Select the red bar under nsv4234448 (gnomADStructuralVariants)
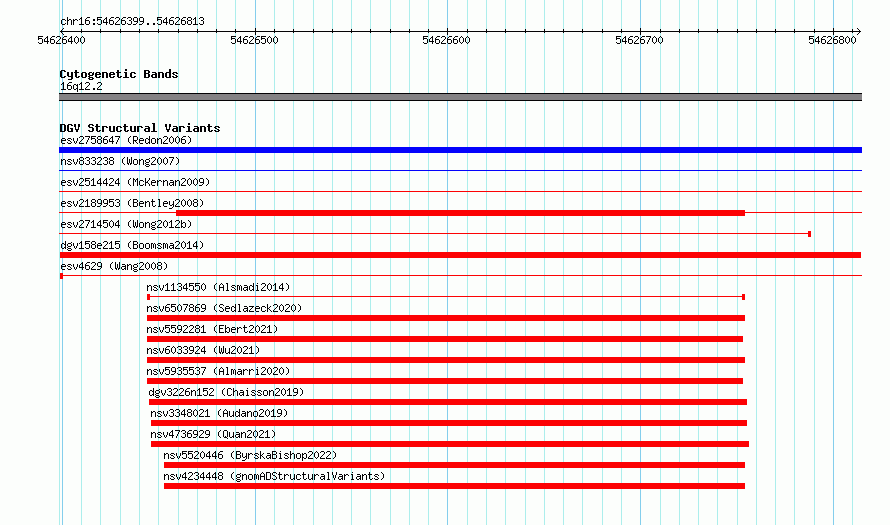Screen dimensions: 890x525 click(454, 486)
